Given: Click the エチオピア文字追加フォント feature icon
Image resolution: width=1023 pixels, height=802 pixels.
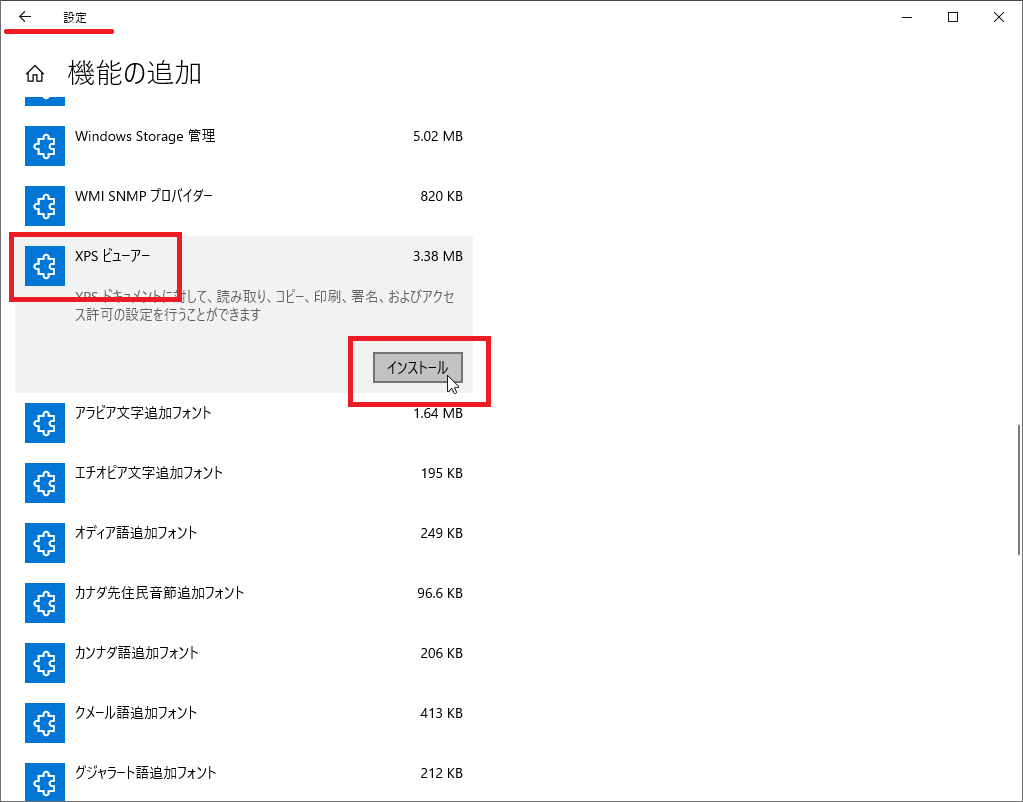Looking at the screenshot, I should (44, 484).
